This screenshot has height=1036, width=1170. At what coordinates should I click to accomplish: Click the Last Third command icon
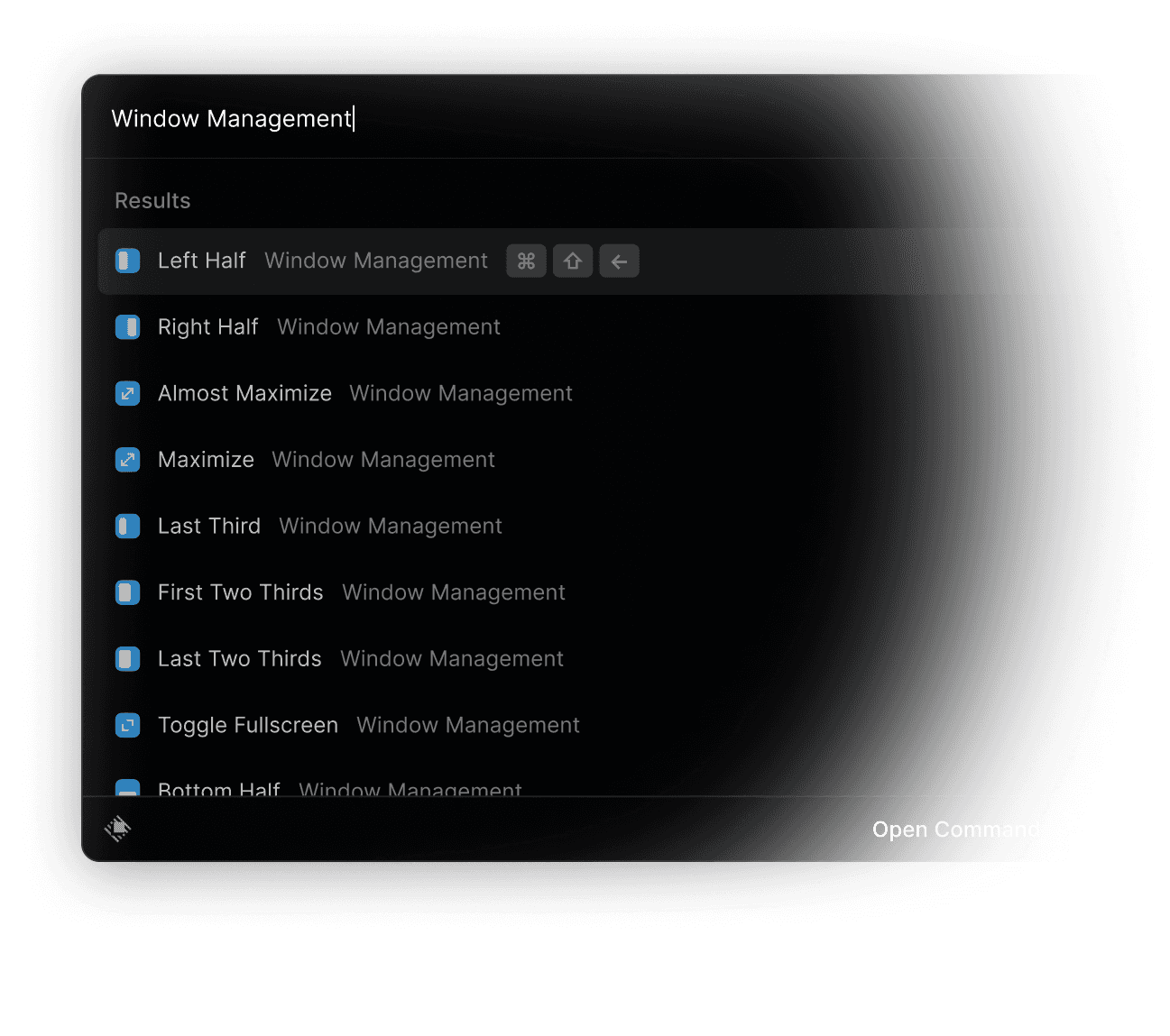(x=127, y=527)
